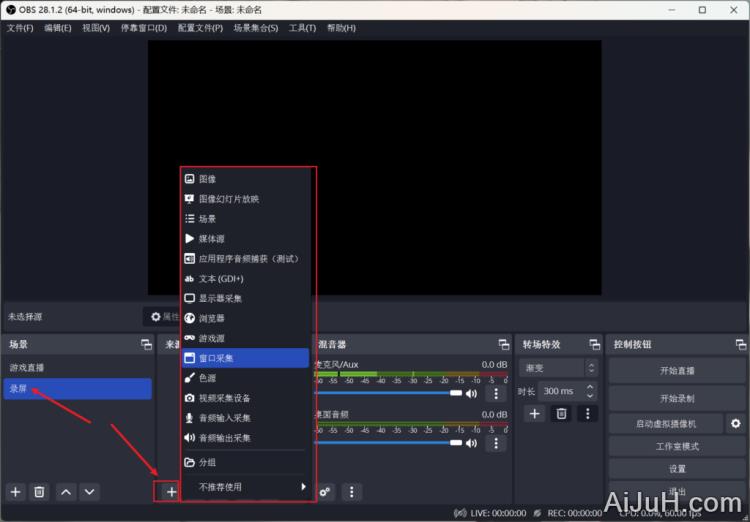The image size is (750, 522).
Task: Click the 开始录制 button
Action: 677,398
